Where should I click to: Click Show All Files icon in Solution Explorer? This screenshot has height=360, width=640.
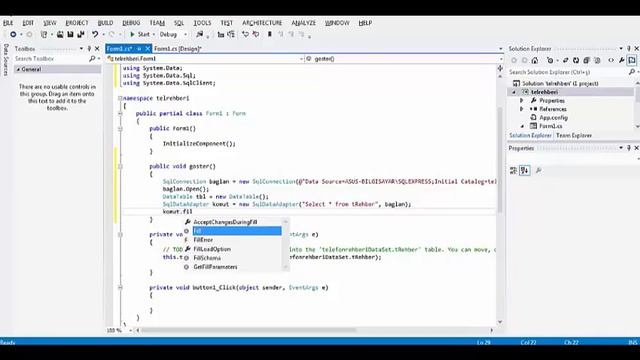[x=597, y=61]
